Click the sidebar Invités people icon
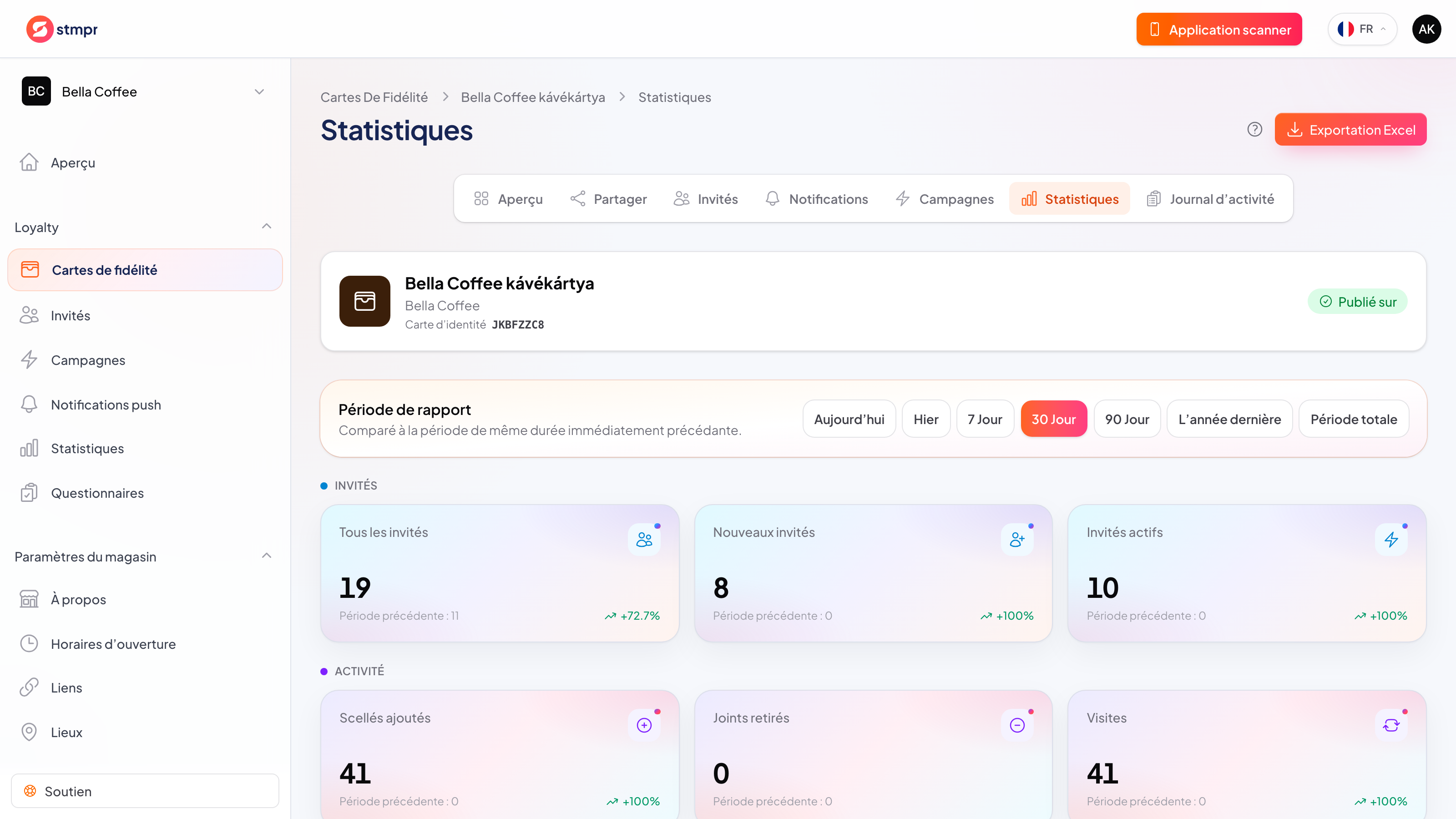Image resolution: width=1456 pixels, height=819 pixels. tap(29, 315)
